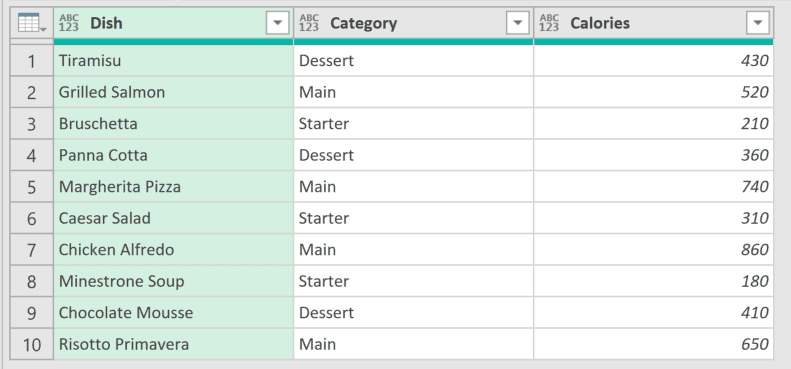Click the data type icon of Category column
The width and height of the screenshot is (791, 369).
pyautogui.click(x=309, y=23)
